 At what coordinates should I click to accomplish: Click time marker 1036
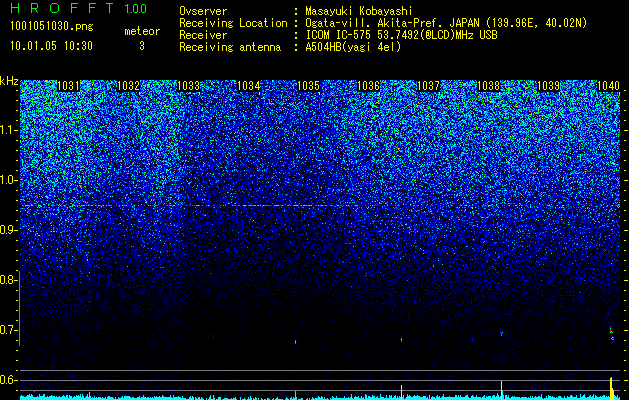tap(368, 86)
